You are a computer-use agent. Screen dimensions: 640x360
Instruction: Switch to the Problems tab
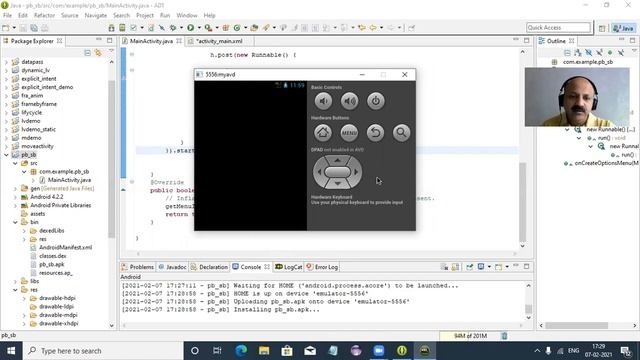pos(138,267)
